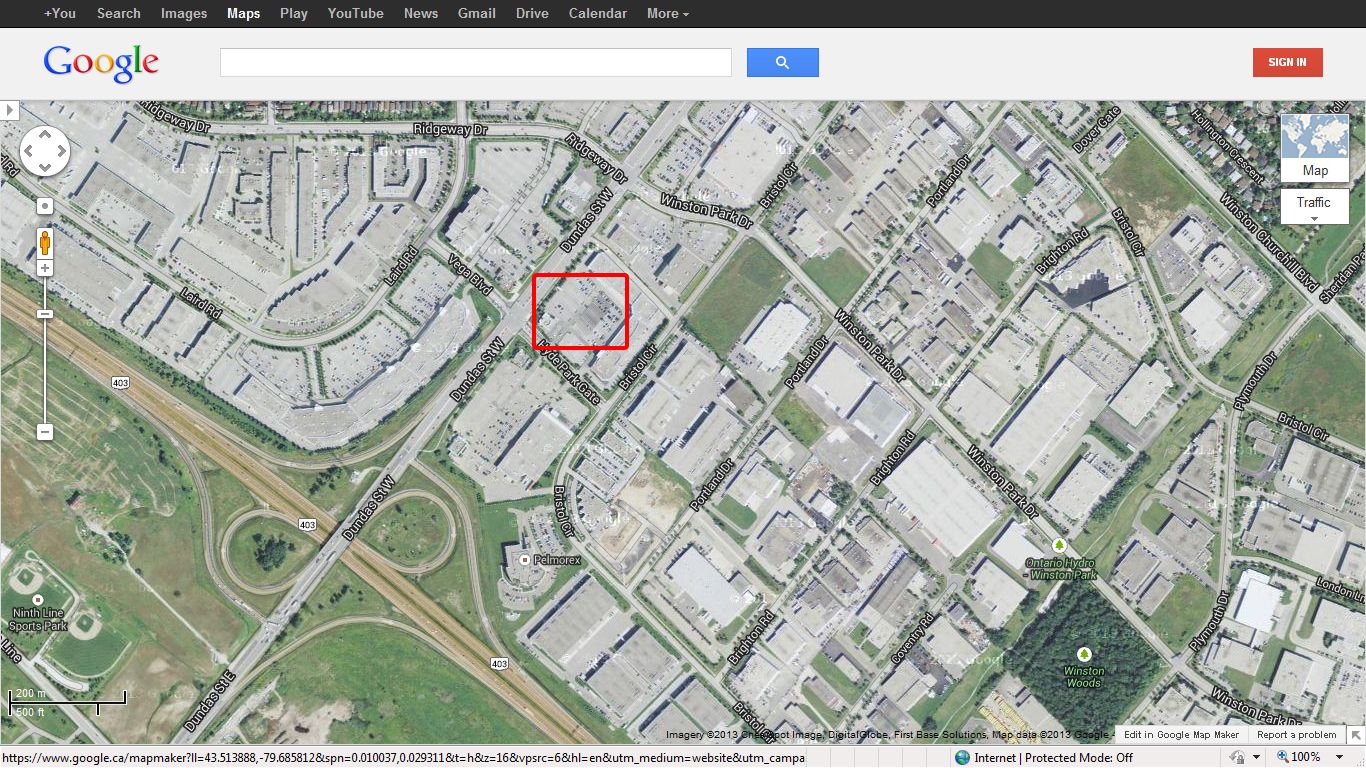Zoom in with the plus button
Screen dimensions: 1366x768
[x=45, y=268]
